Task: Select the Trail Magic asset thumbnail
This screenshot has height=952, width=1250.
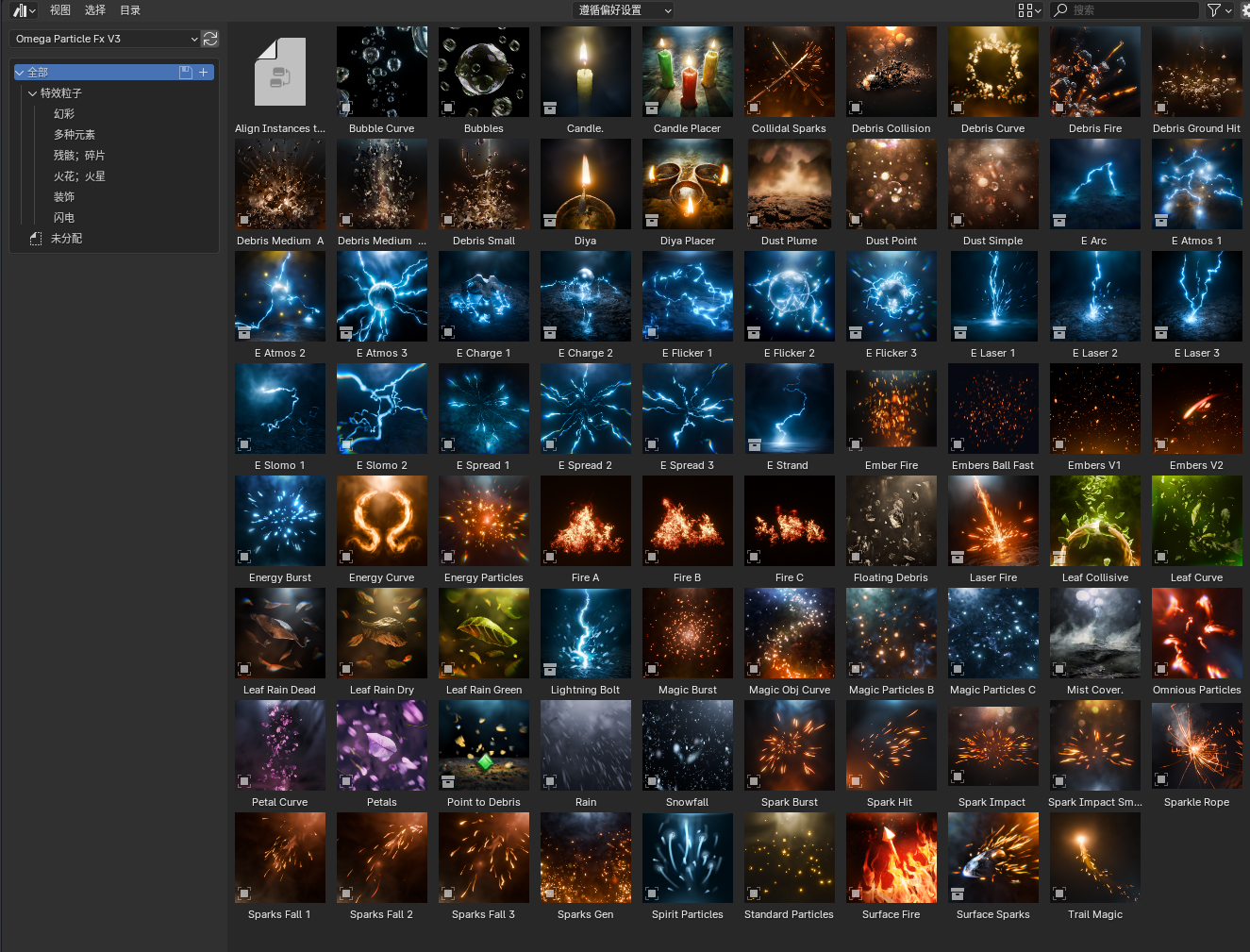Action: coord(1095,858)
